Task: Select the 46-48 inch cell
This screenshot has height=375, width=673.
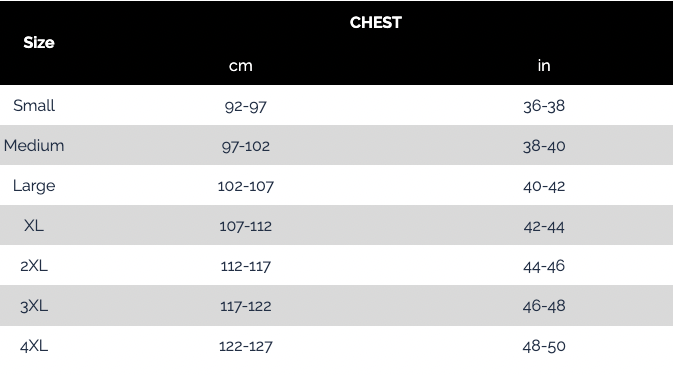Action: 544,306
